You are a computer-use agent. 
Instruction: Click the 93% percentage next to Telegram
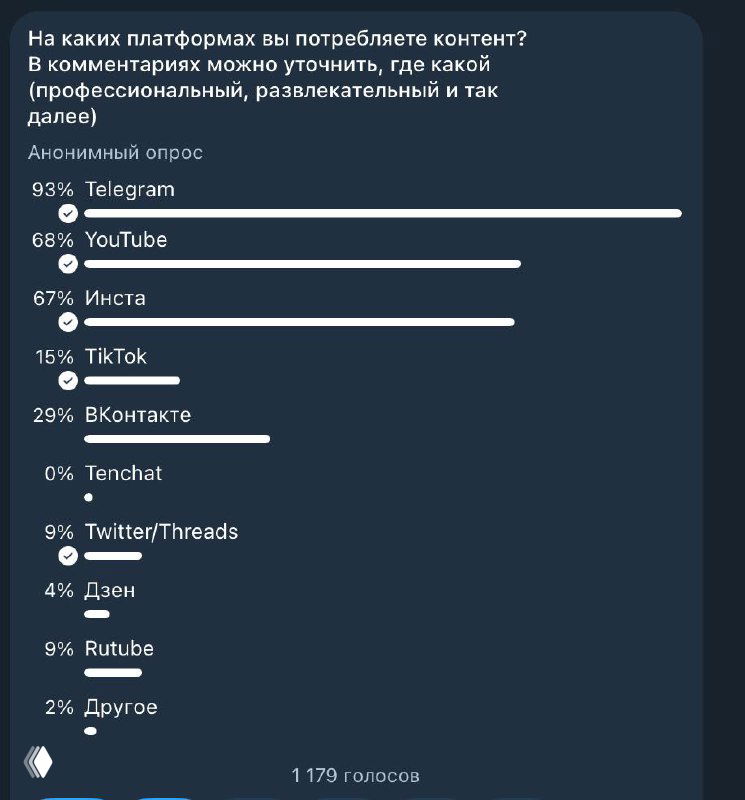pyautogui.click(x=52, y=188)
